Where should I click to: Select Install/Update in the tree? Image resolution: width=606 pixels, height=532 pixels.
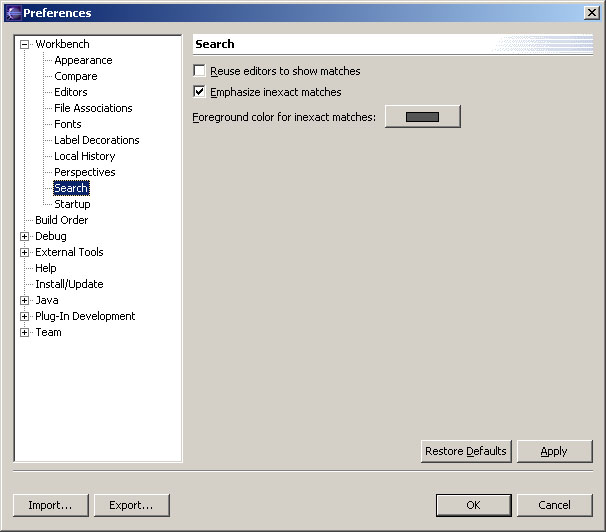[x=69, y=284]
